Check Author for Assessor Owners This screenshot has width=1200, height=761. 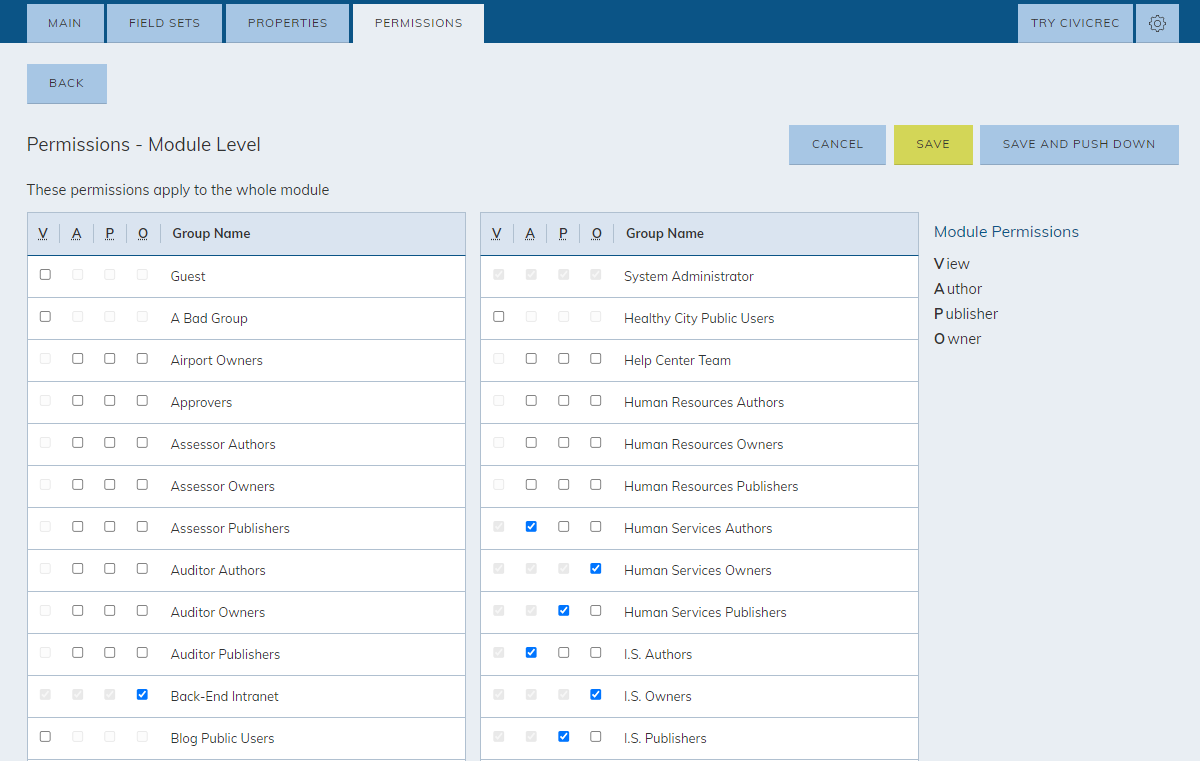point(77,485)
